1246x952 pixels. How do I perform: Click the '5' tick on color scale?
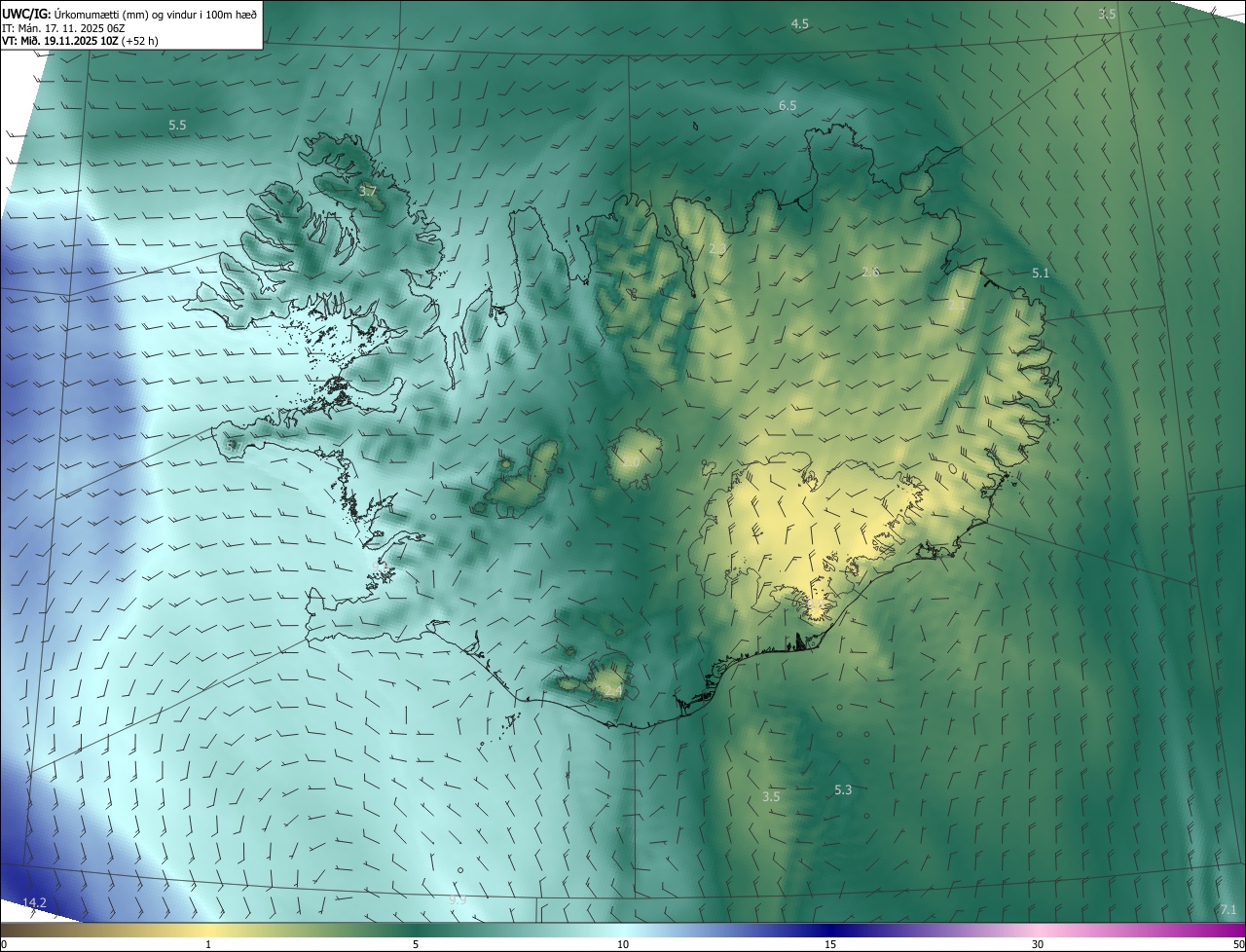[416, 944]
